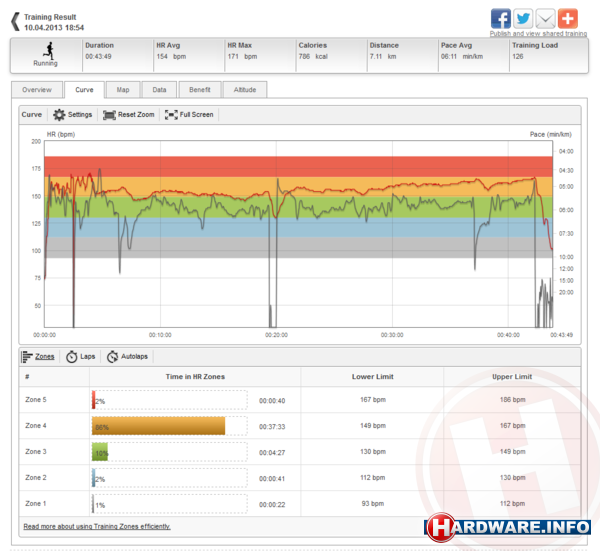This screenshot has width=600, height=551.
Task: Select the Autolaps view label
Action: tap(134, 357)
